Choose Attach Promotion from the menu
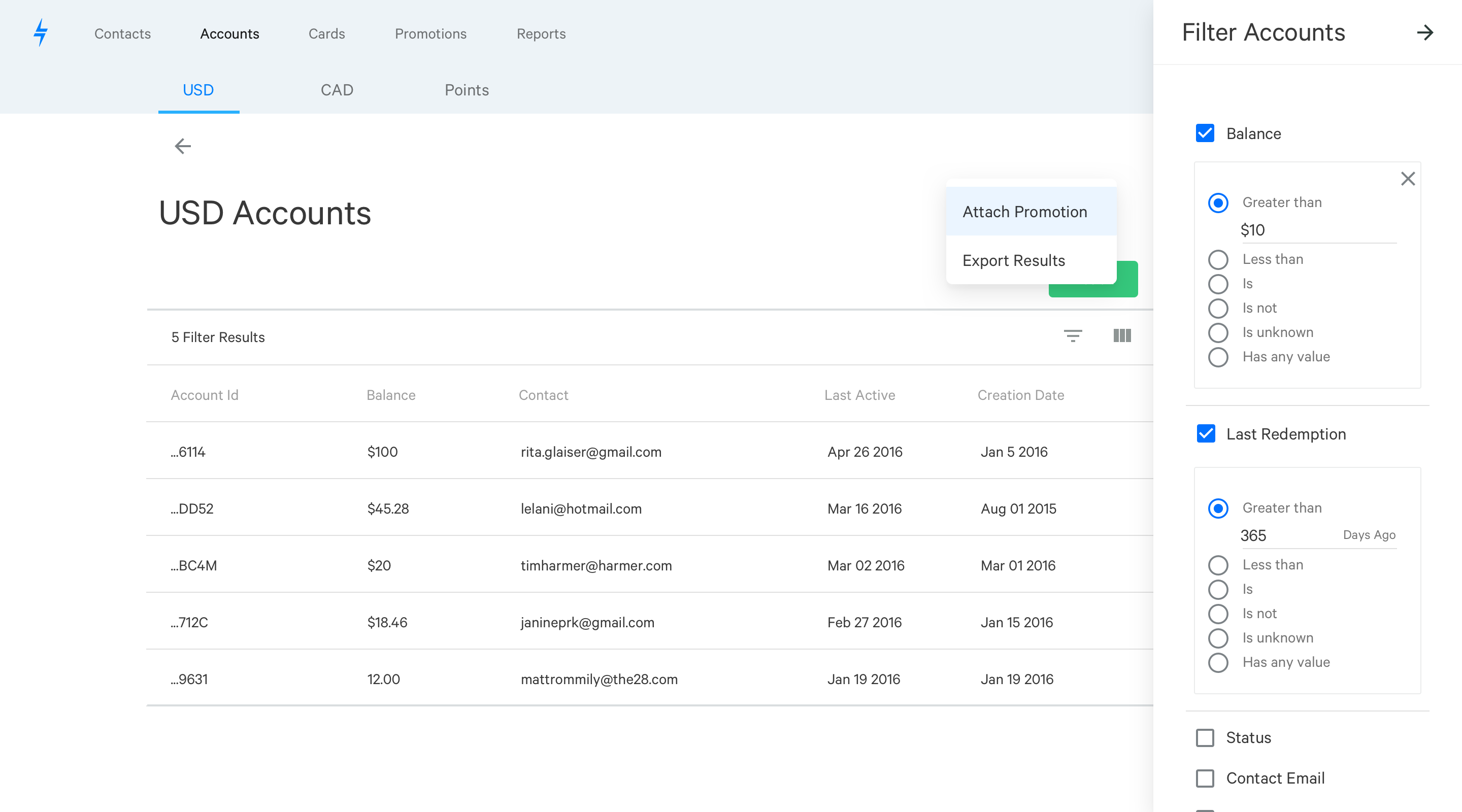 tap(1024, 212)
